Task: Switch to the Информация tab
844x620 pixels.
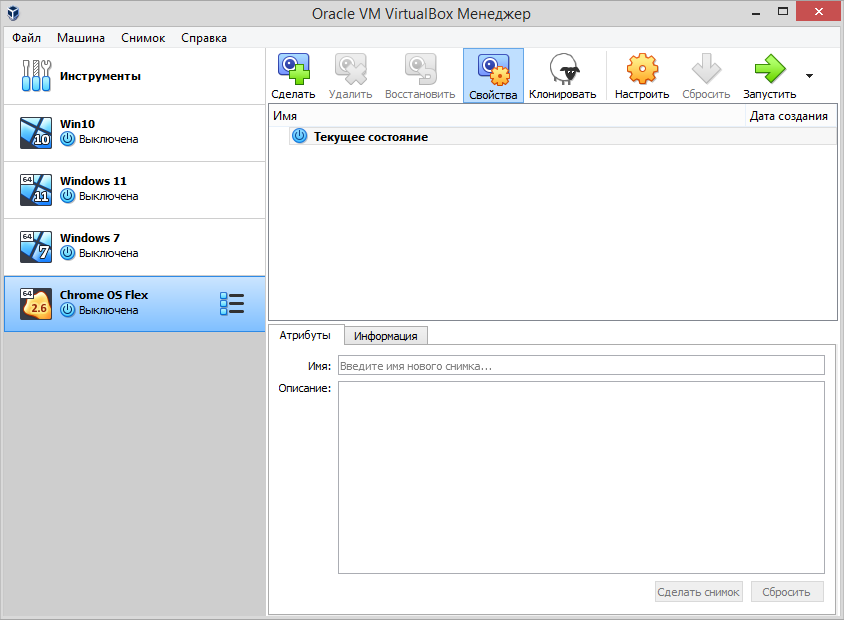Action: coord(385,336)
